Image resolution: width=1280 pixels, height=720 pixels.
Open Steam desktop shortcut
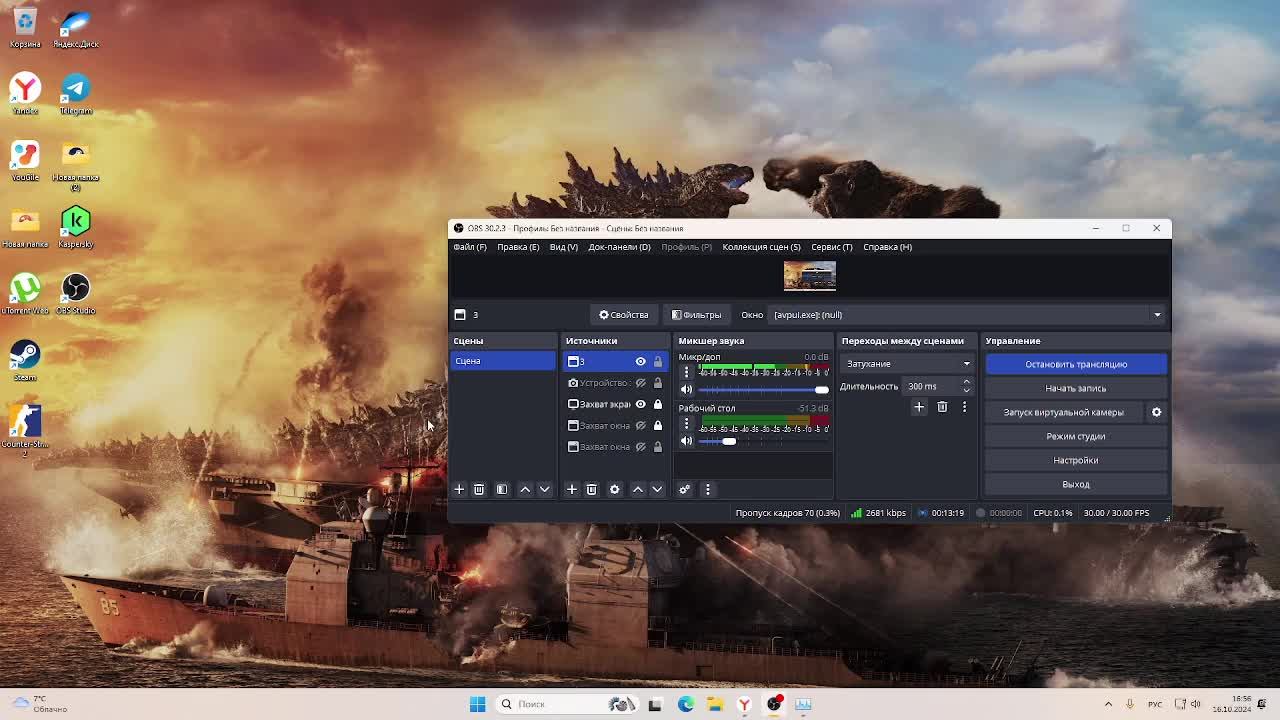tap(25, 361)
